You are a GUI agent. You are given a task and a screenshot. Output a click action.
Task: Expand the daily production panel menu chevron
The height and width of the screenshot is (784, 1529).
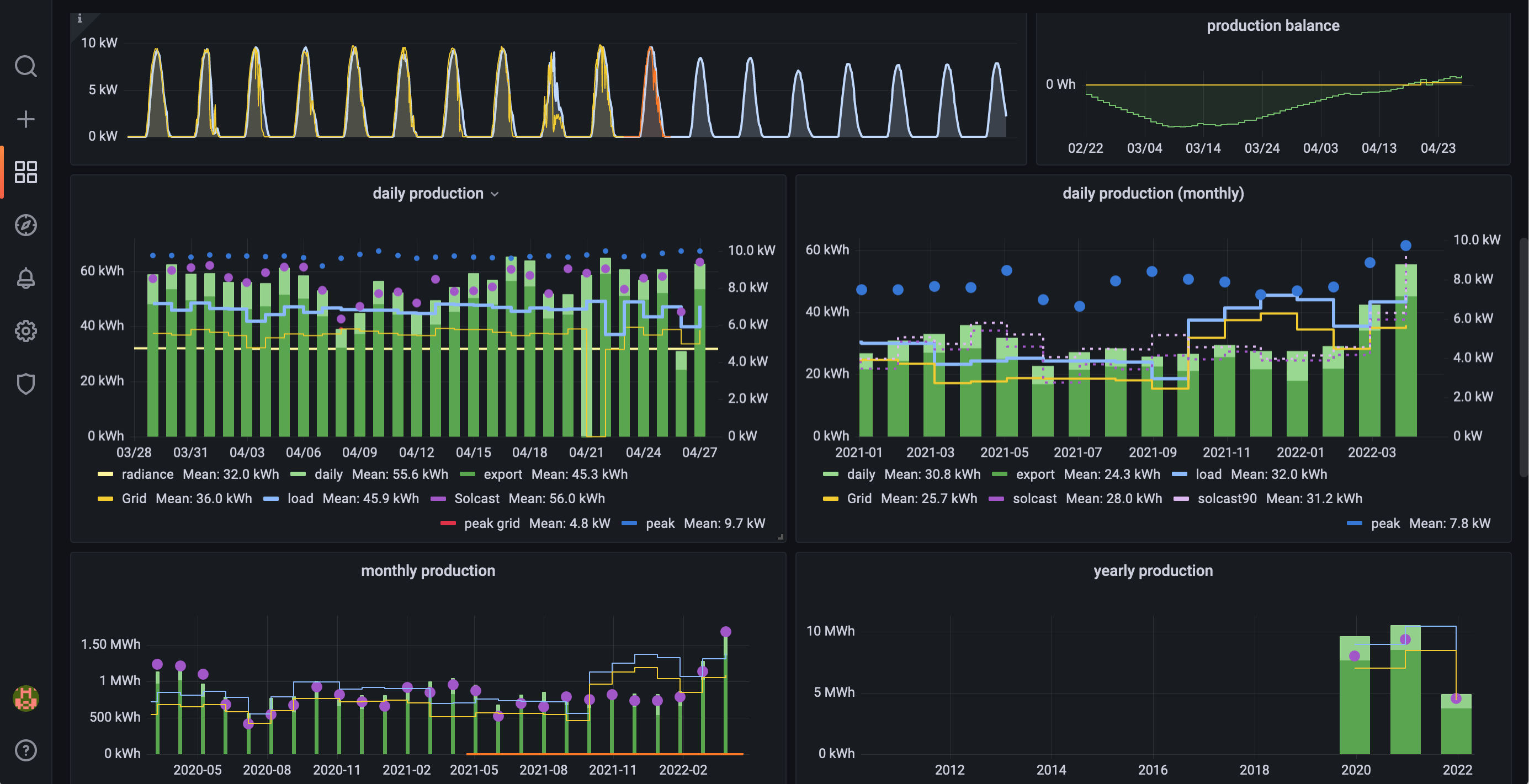coord(495,194)
